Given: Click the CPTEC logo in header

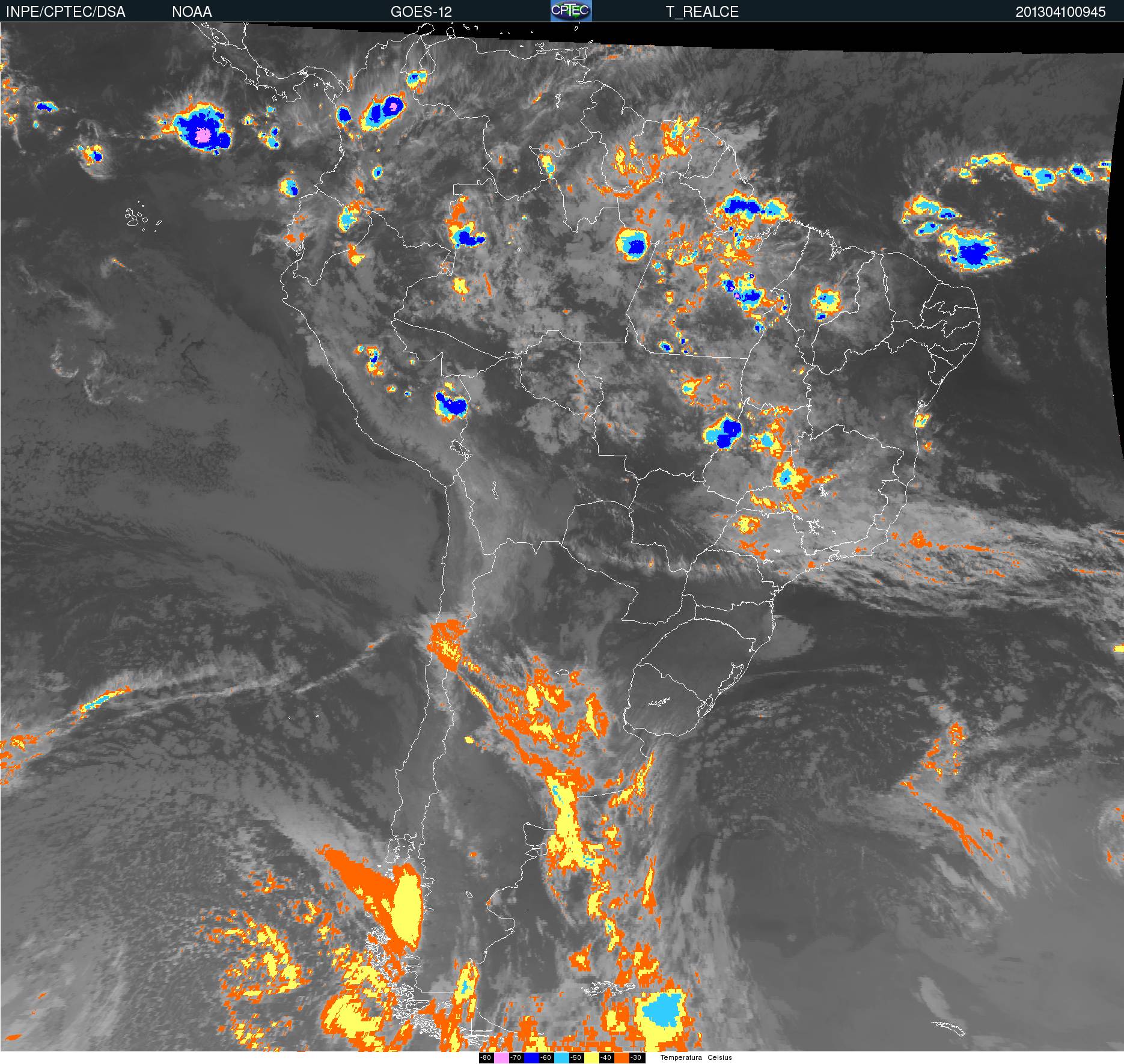Looking at the screenshot, I should tap(571, 11).
